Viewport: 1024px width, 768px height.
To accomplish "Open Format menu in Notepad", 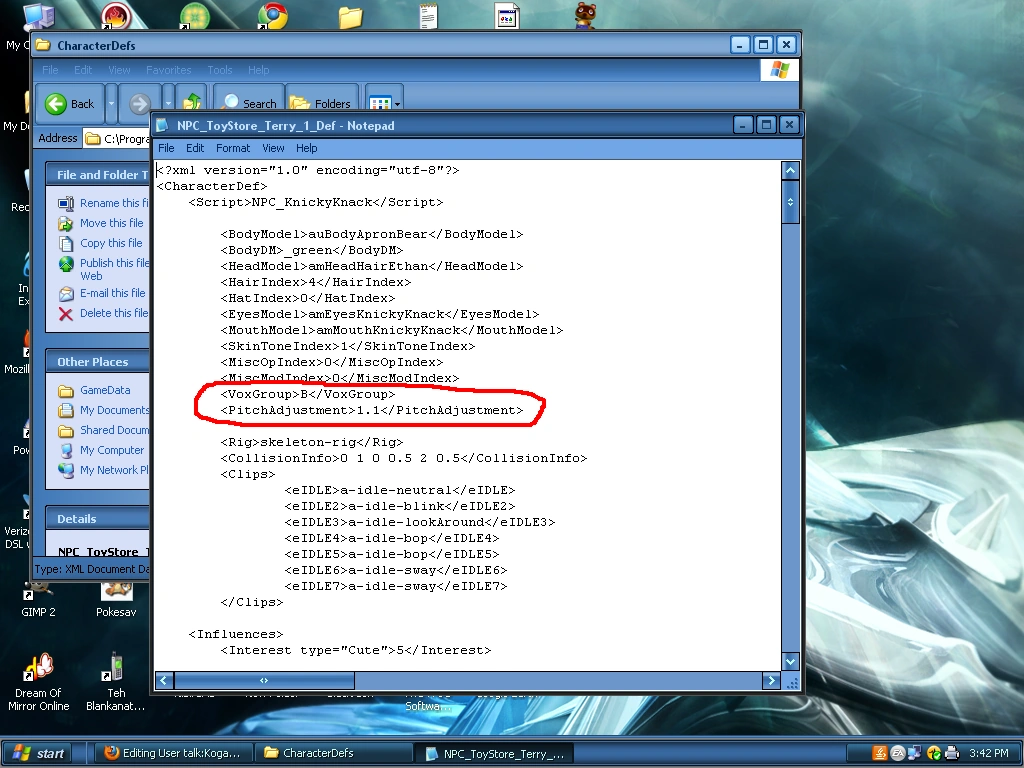I will tap(233, 148).
